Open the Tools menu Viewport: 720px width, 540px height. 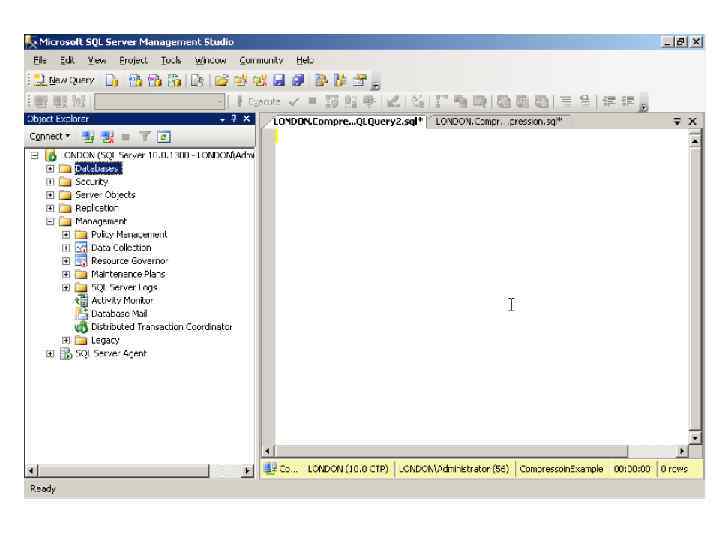click(x=171, y=60)
